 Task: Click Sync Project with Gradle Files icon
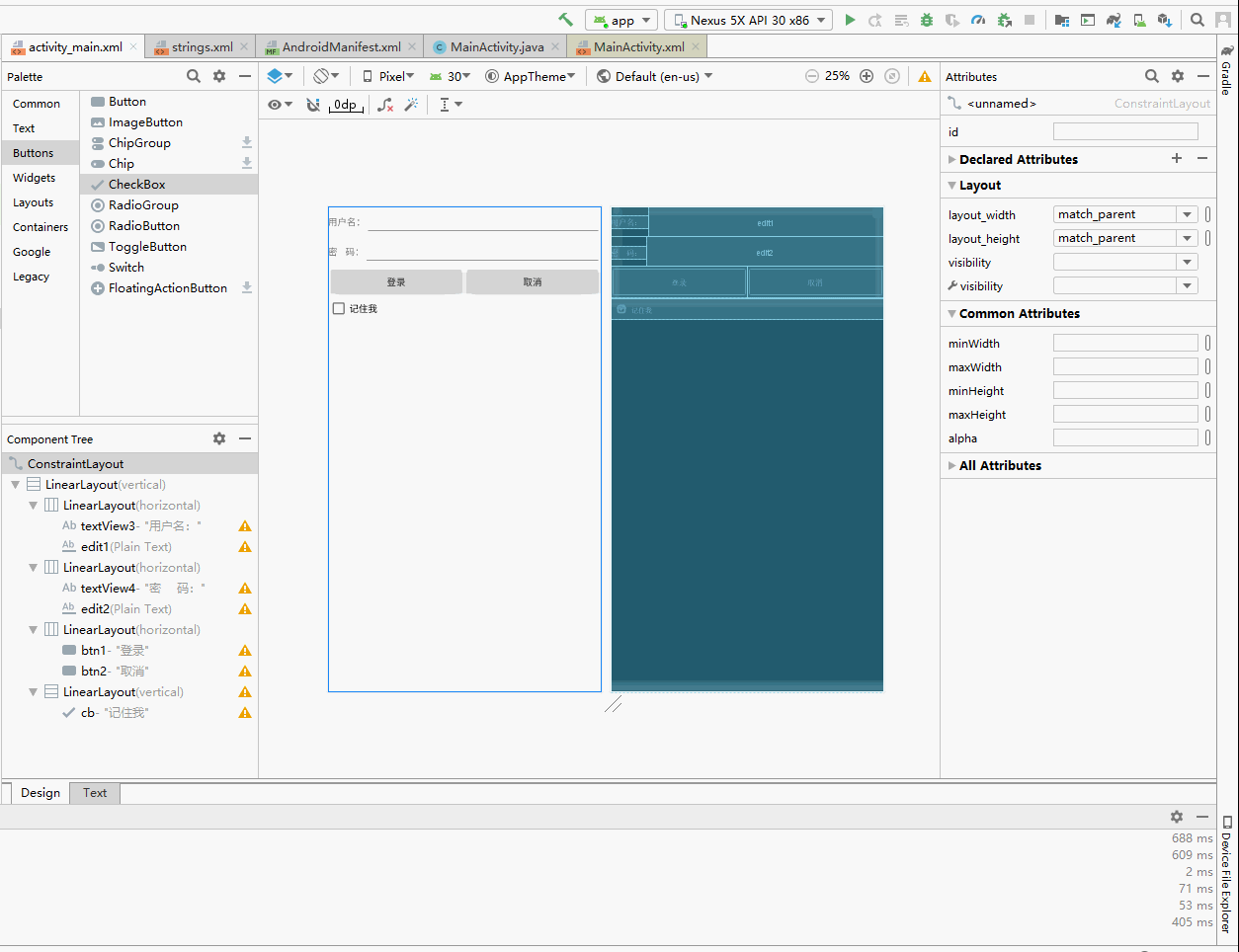[1114, 20]
